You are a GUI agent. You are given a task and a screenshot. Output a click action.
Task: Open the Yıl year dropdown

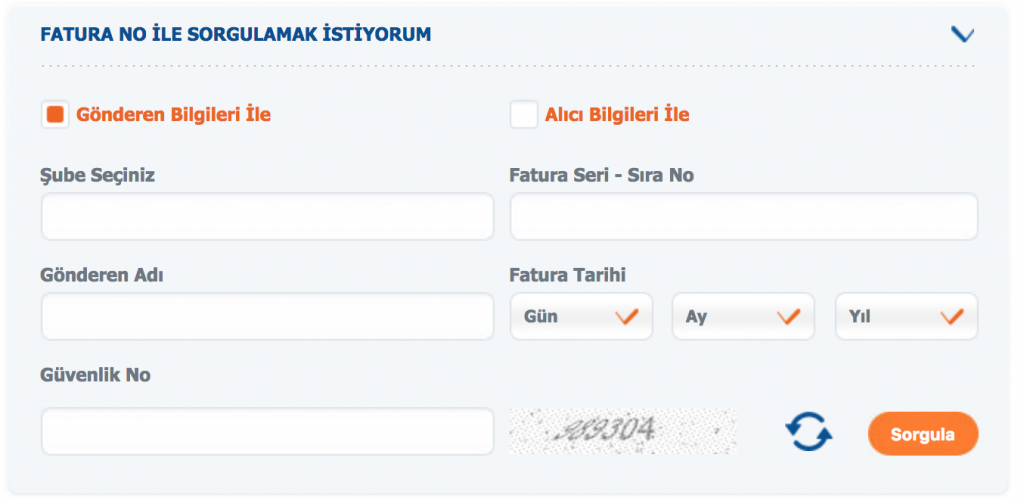click(906, 317)
